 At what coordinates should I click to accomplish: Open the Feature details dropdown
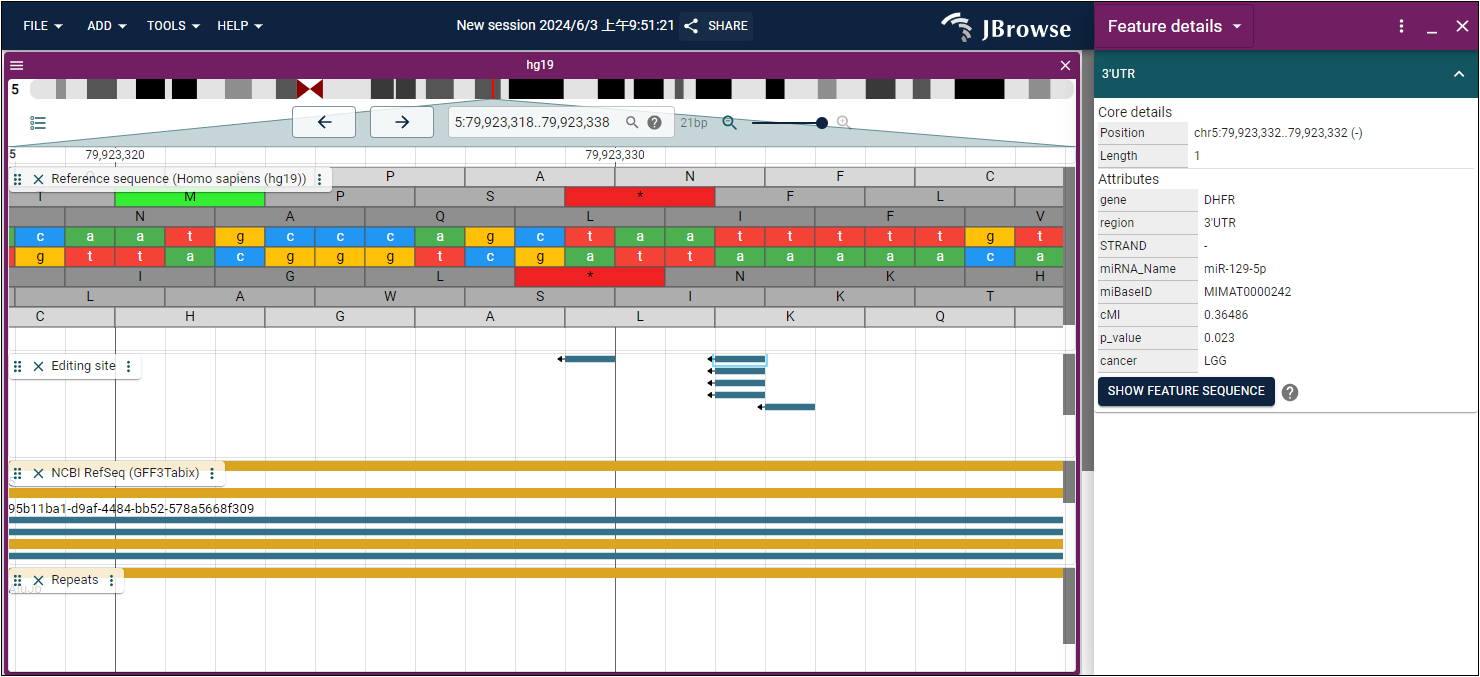(x=1174, y=27)
